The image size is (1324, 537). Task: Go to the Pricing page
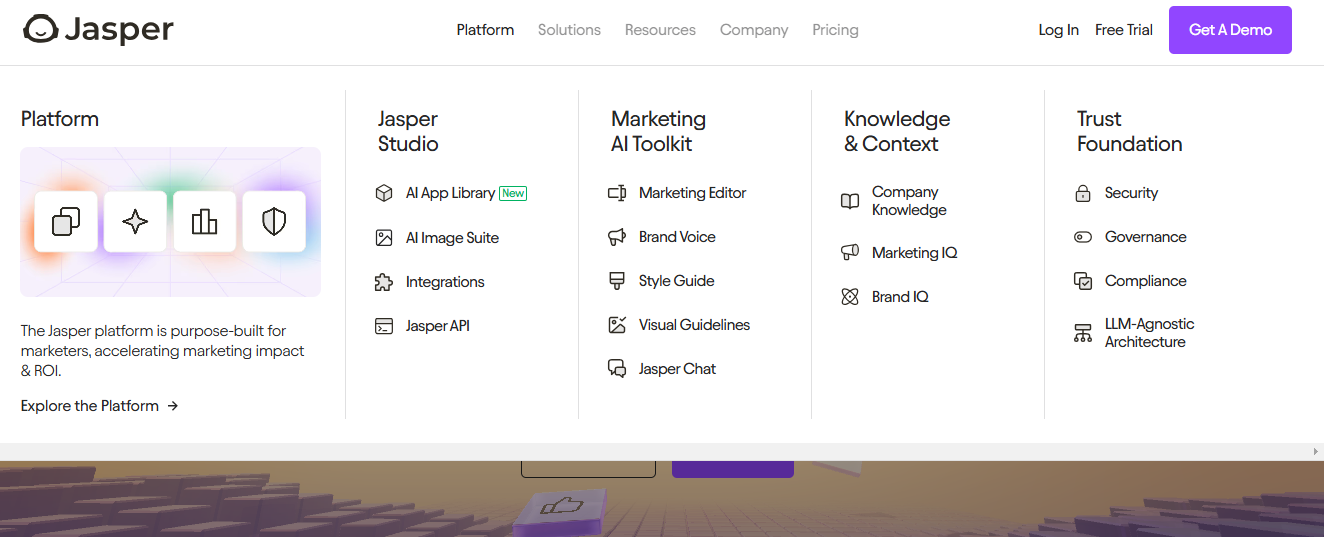point(835,30)
